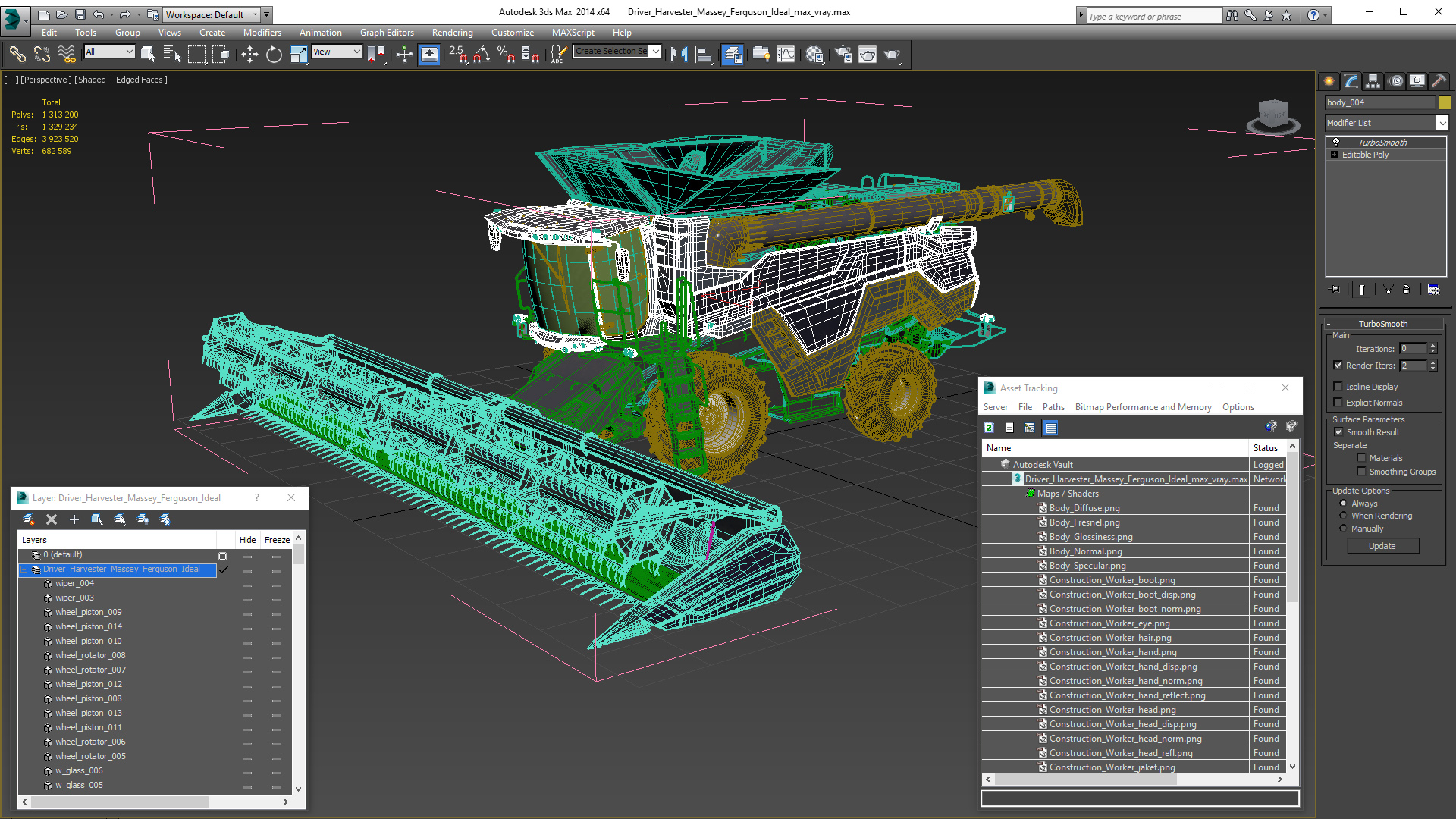Click the Perspective viewport label
Image resolution: width=1456 pixels, height=819 pixels.
[46, 80]
